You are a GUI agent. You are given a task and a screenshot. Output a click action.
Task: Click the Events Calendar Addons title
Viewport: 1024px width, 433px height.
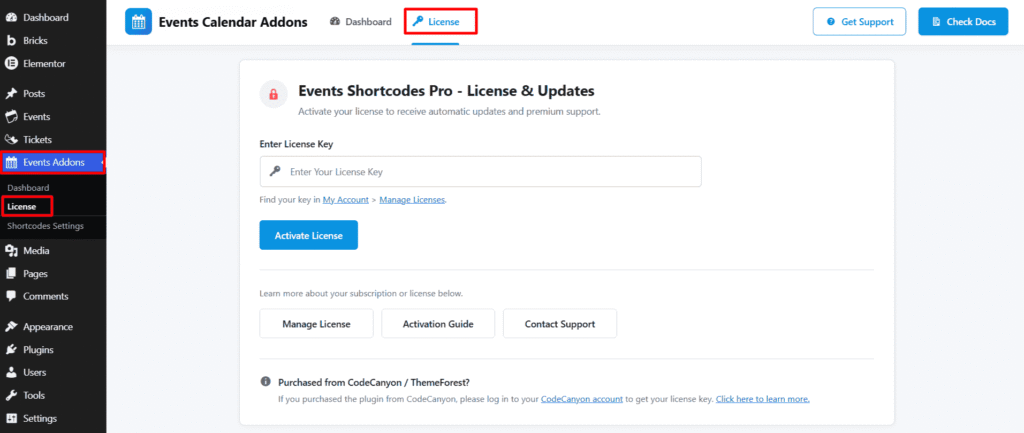tap(233, 22)
